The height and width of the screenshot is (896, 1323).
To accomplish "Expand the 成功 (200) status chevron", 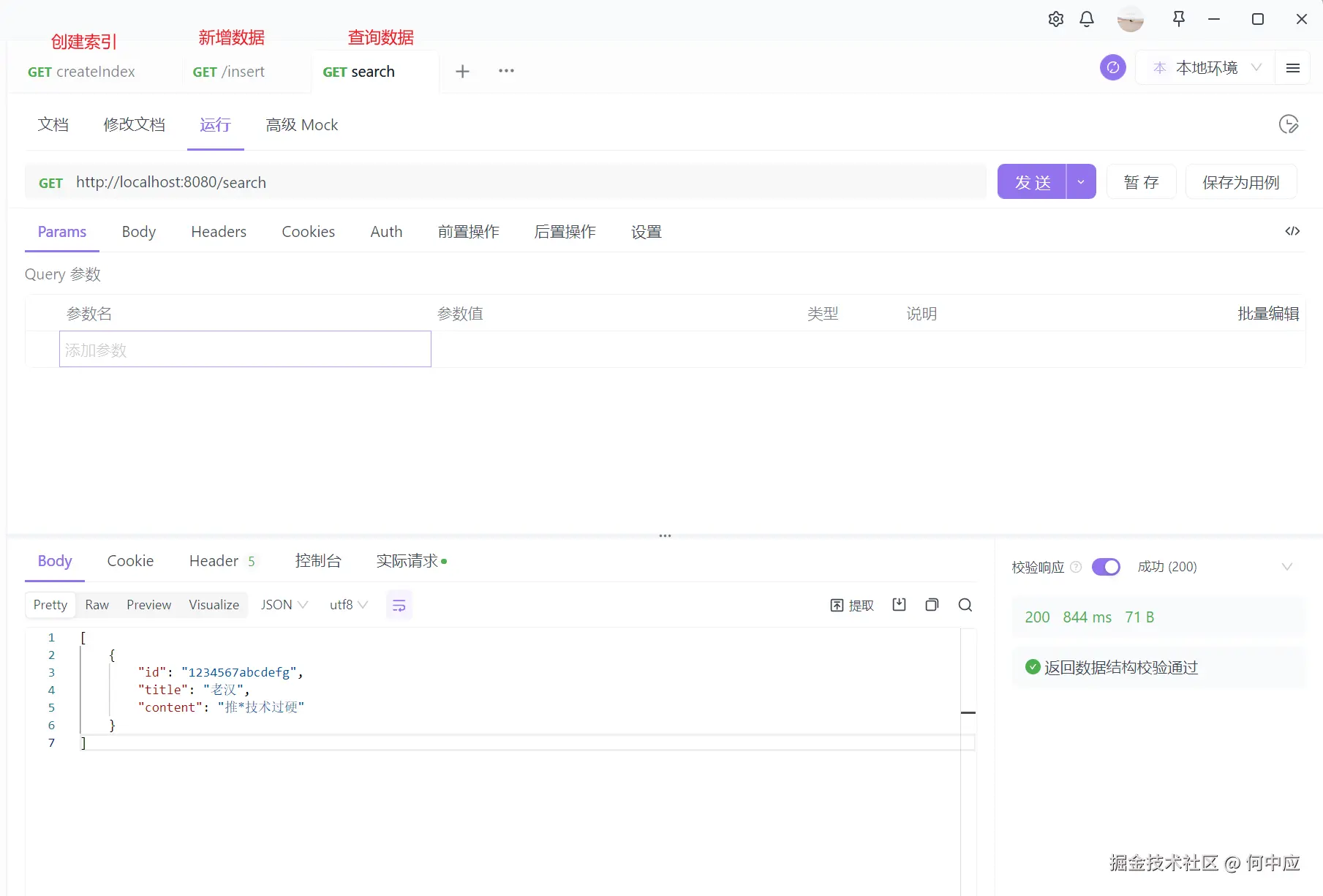I will pos(1287,567).
